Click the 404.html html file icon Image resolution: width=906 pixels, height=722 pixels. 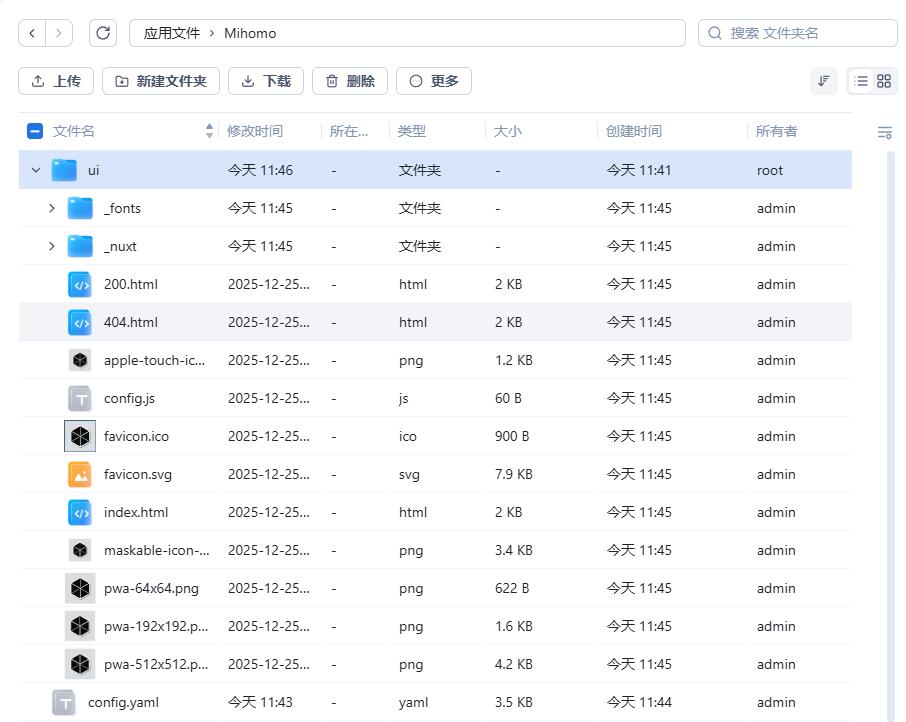[81, 322]
